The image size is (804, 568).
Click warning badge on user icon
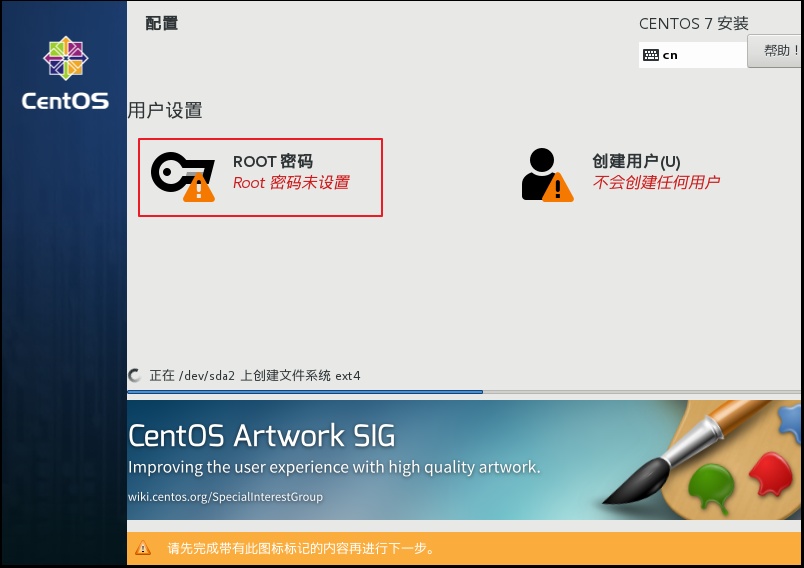(557, 187)
